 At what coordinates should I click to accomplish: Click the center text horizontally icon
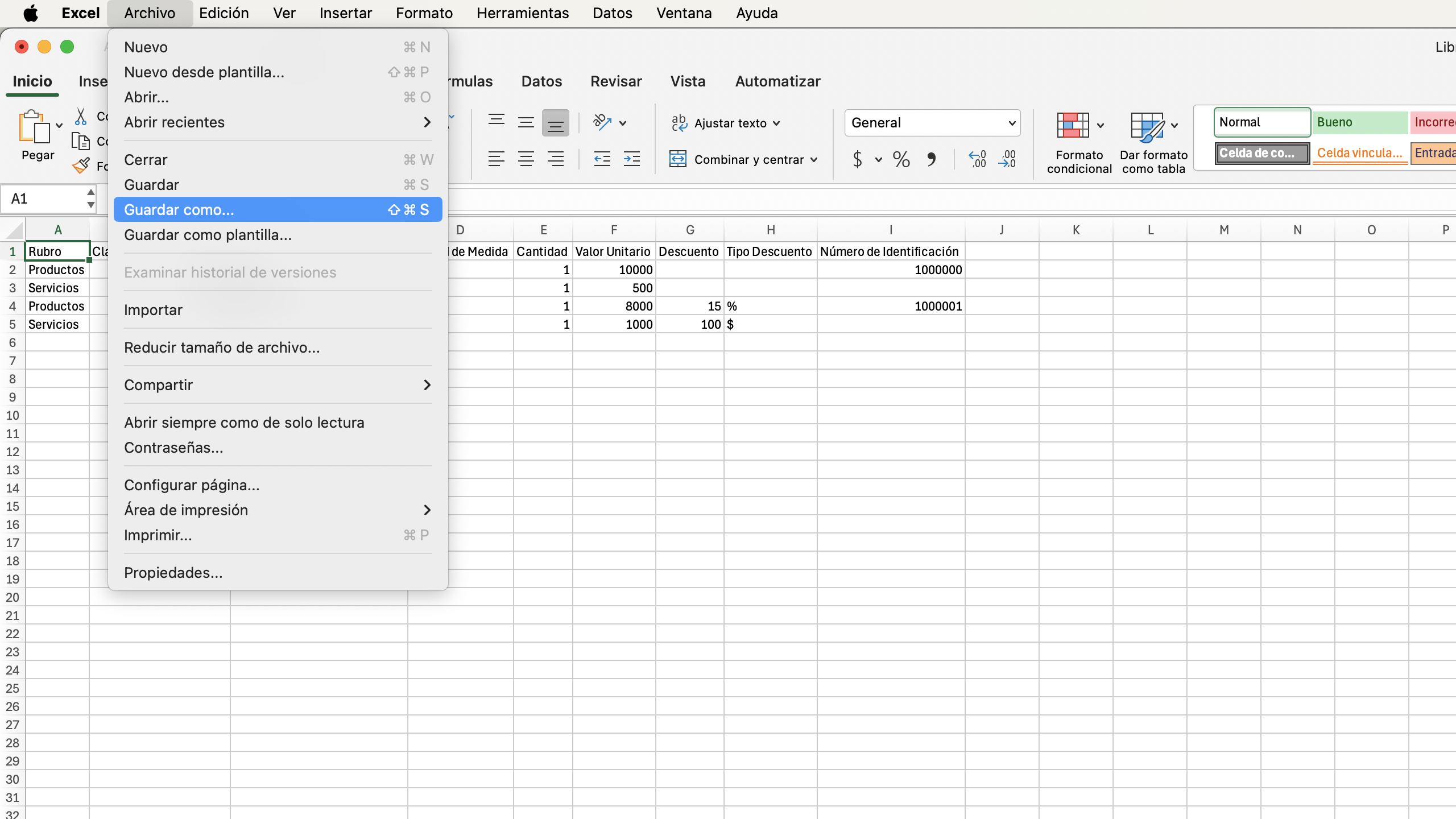click(x=526, y=159)
